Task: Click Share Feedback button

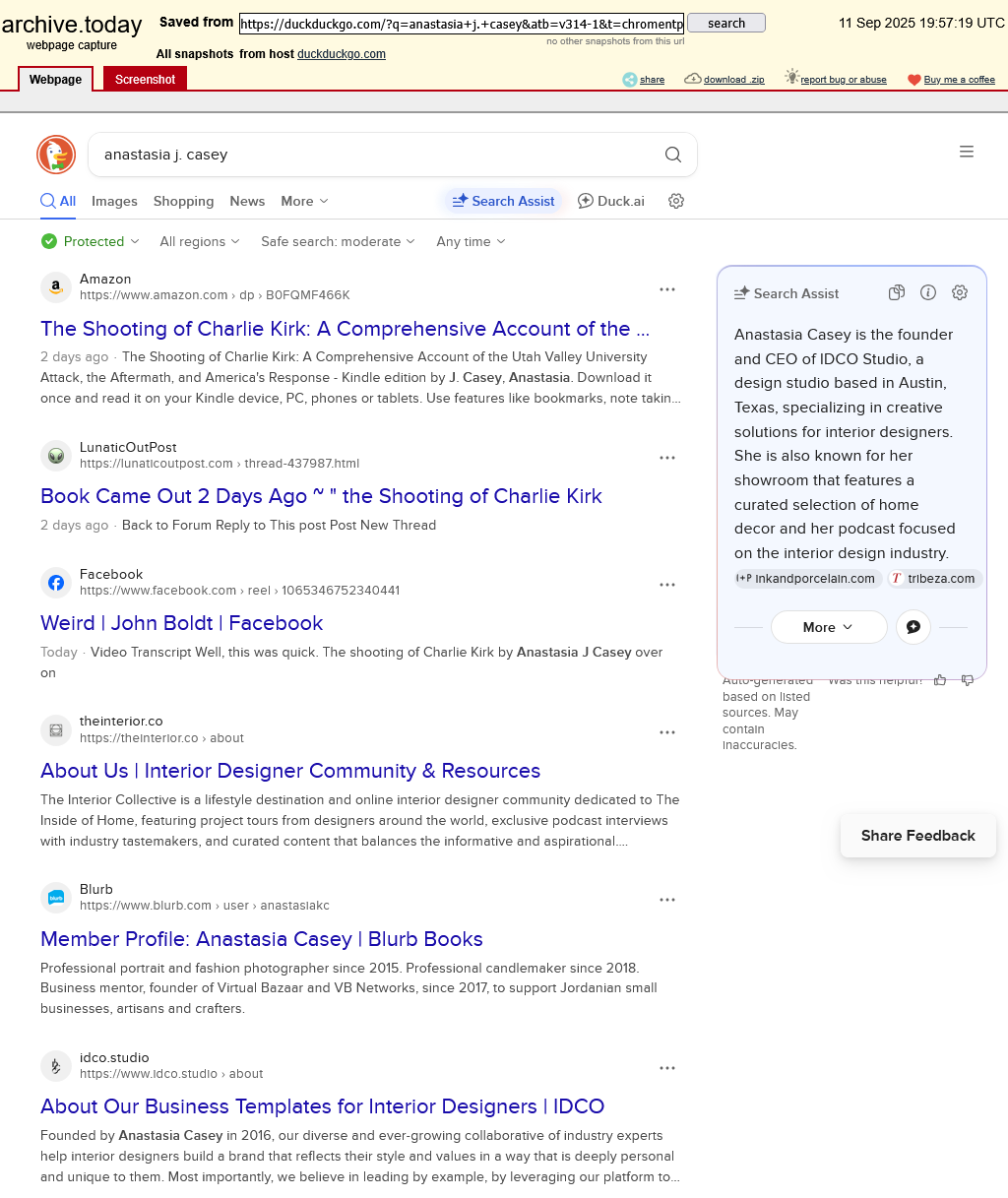Action: [918, 836]
